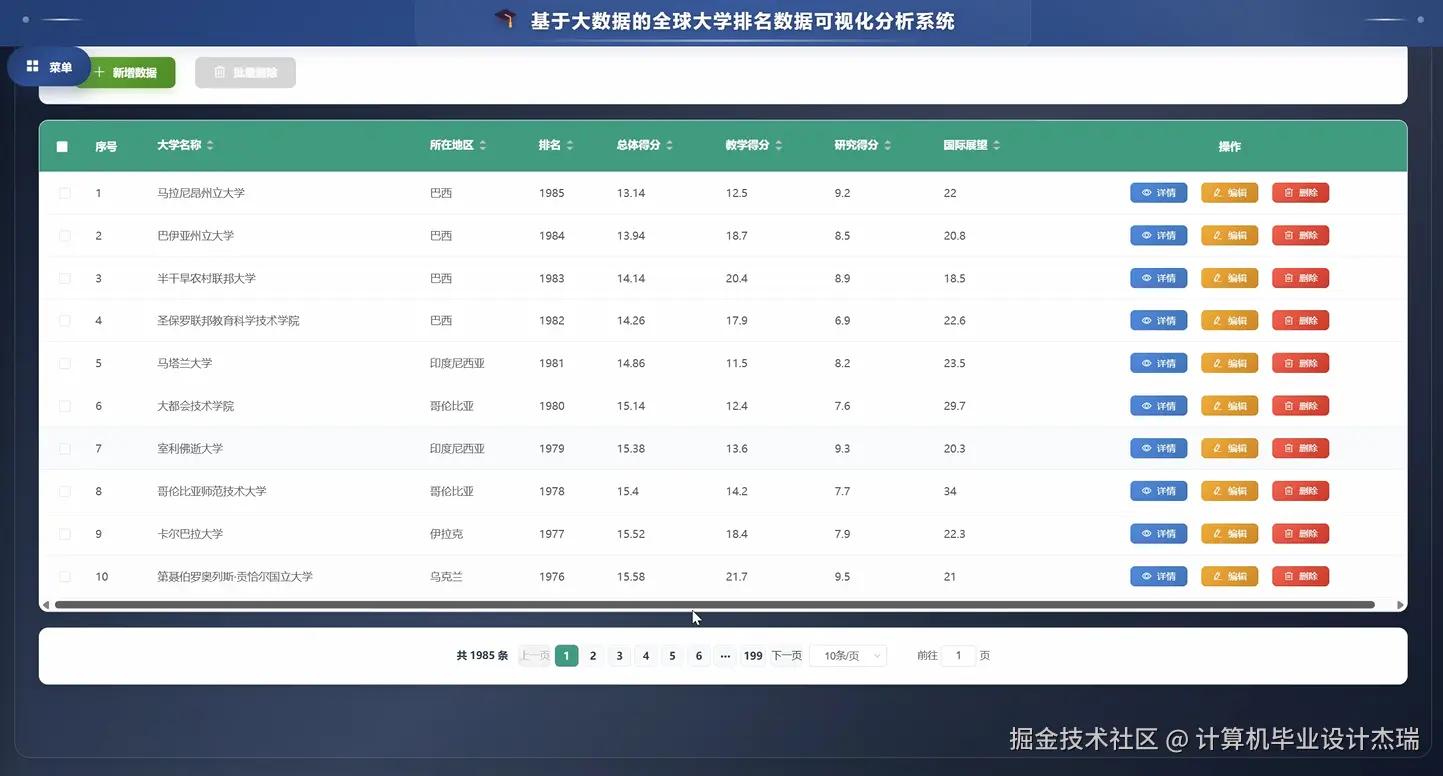Open the 10条/页 page size dropdown

pyautogui.click(x=847, y=655)
